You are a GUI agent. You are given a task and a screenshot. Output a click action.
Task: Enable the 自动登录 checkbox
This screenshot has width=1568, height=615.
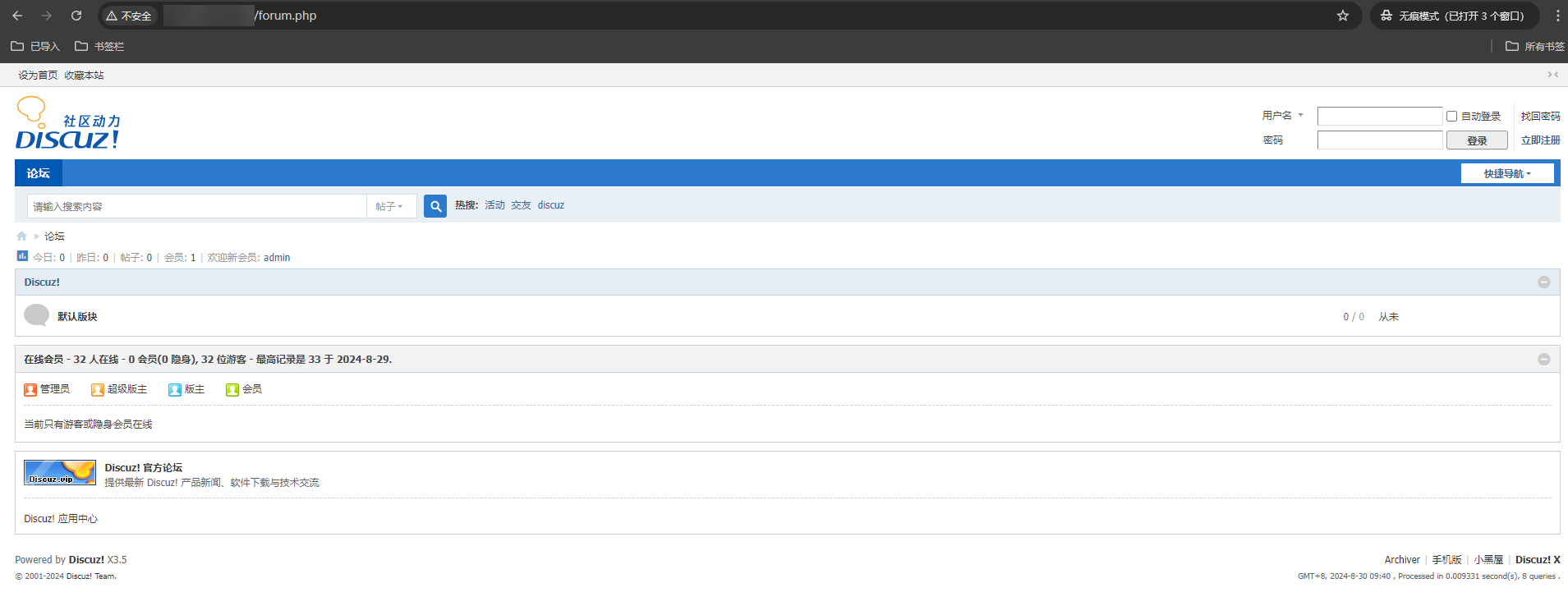1451,117
